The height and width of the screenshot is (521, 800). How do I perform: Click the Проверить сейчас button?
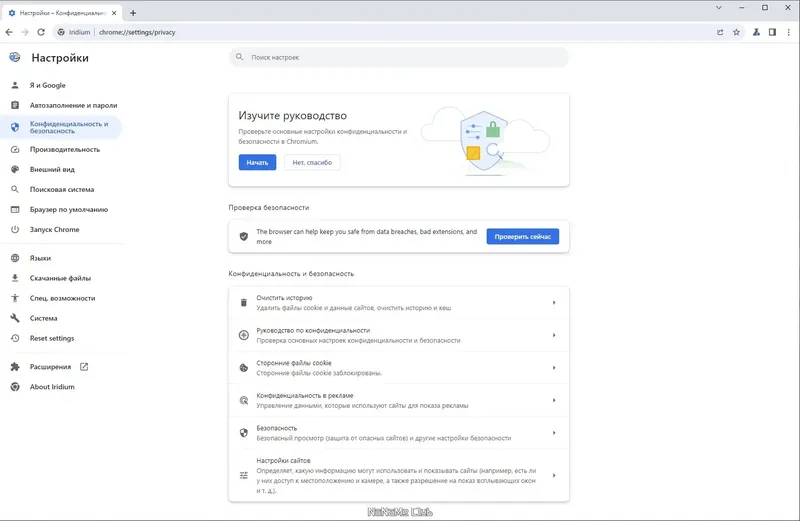click(x=522, y=236)
